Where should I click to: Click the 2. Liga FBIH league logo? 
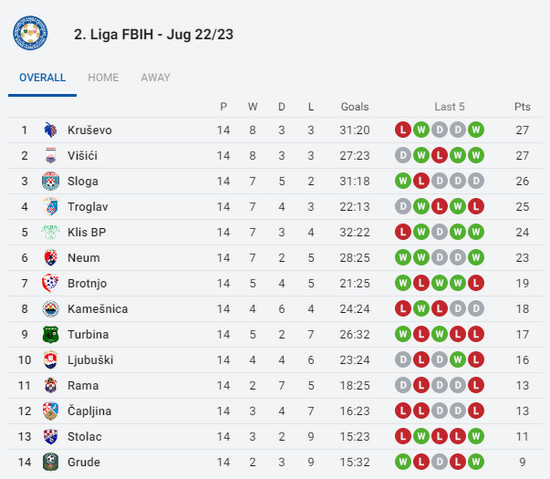pyautogui.click(x=30, y=33)
